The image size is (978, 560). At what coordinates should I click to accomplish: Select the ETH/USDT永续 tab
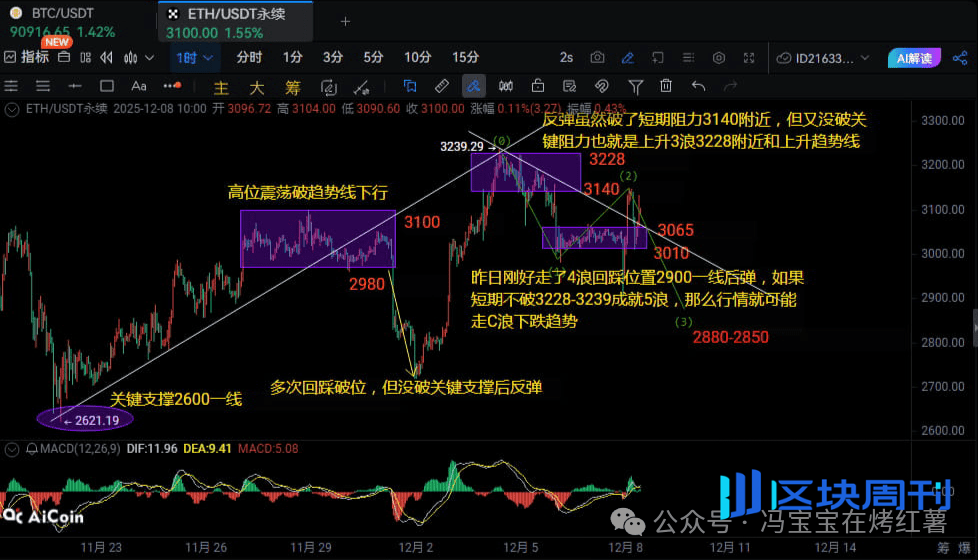coord(235,22)
